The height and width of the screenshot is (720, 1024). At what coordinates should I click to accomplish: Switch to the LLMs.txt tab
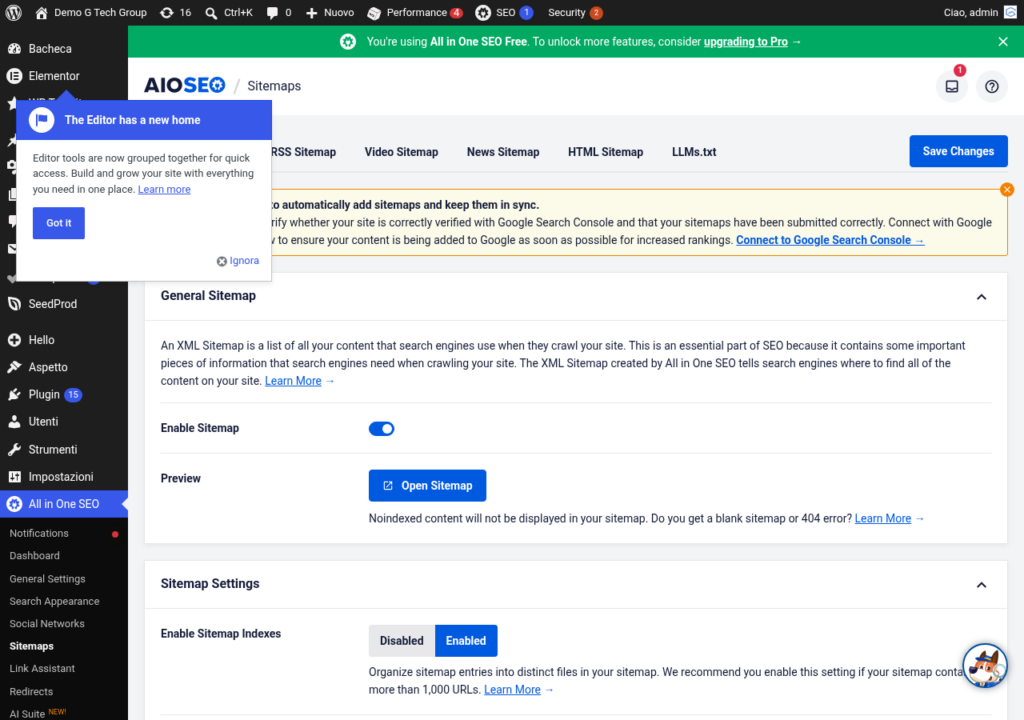coord(694,152)
